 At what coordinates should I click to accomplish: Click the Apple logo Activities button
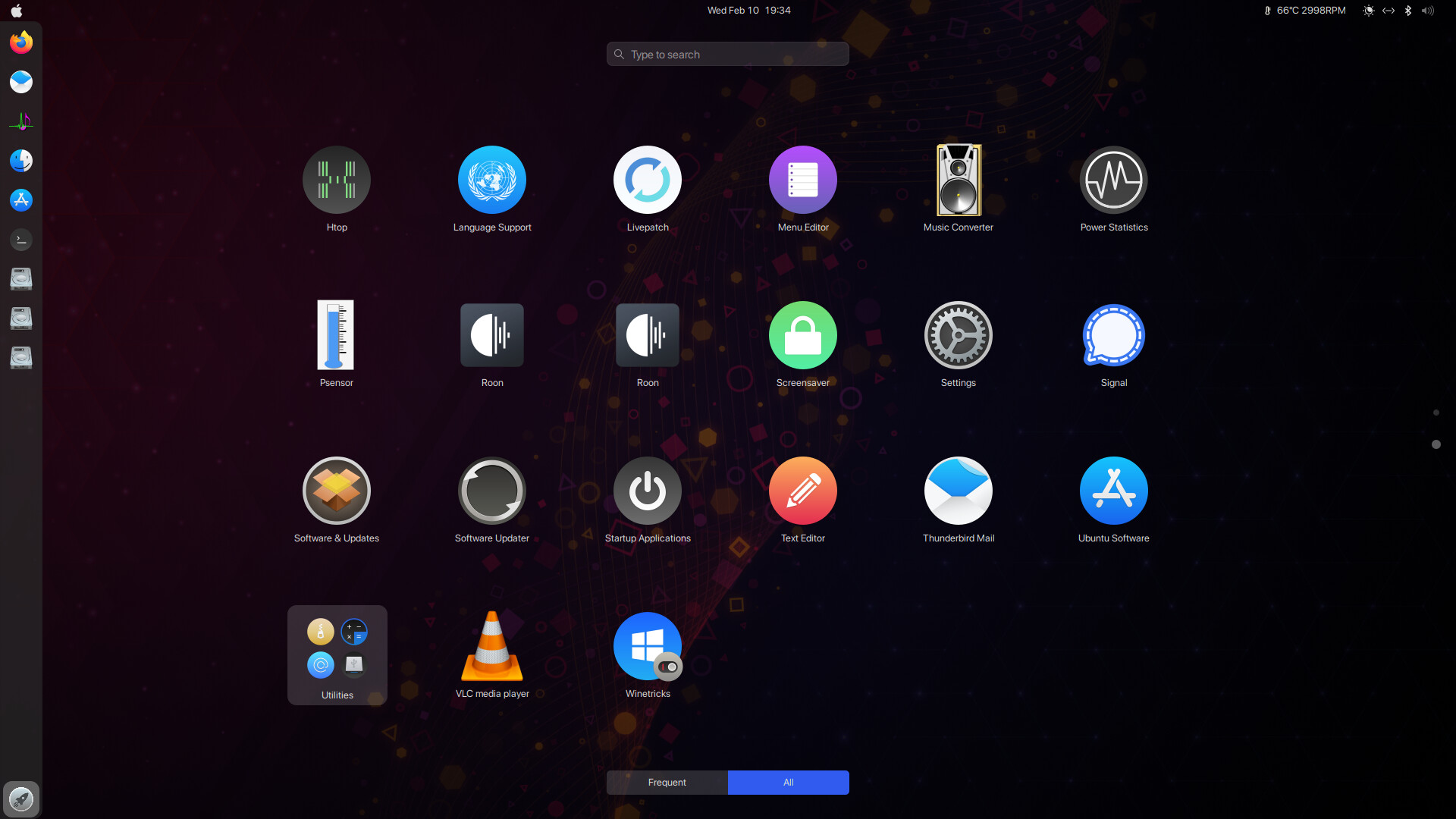point(17,11)
